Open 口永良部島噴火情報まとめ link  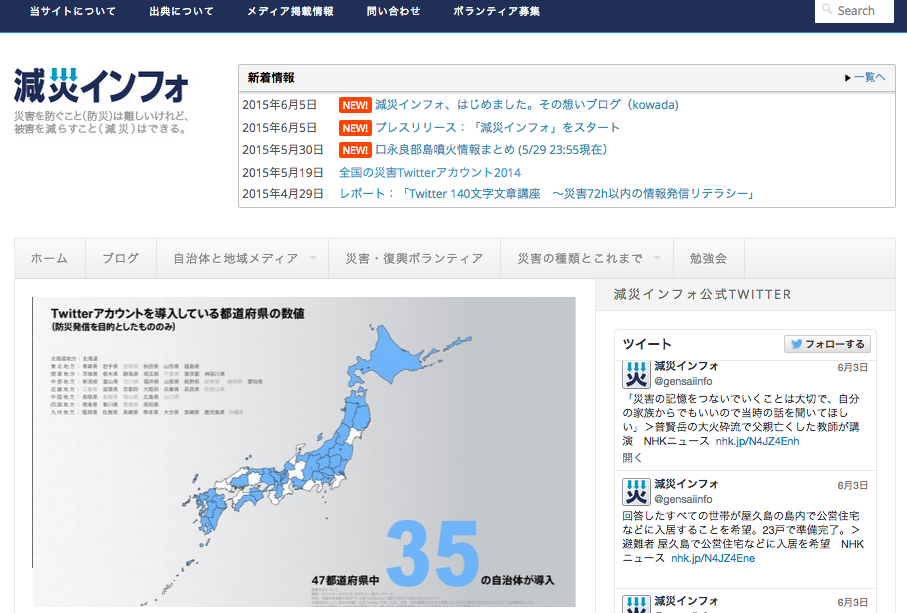coord(491,150)
